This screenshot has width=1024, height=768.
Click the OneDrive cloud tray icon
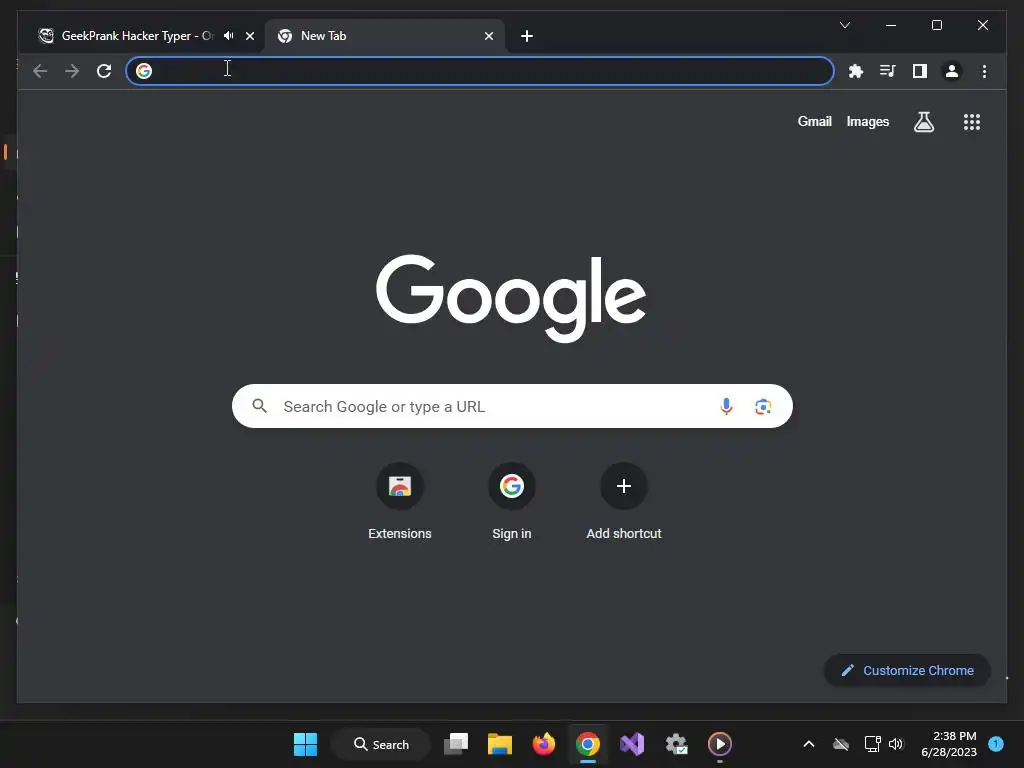point(841,744)
